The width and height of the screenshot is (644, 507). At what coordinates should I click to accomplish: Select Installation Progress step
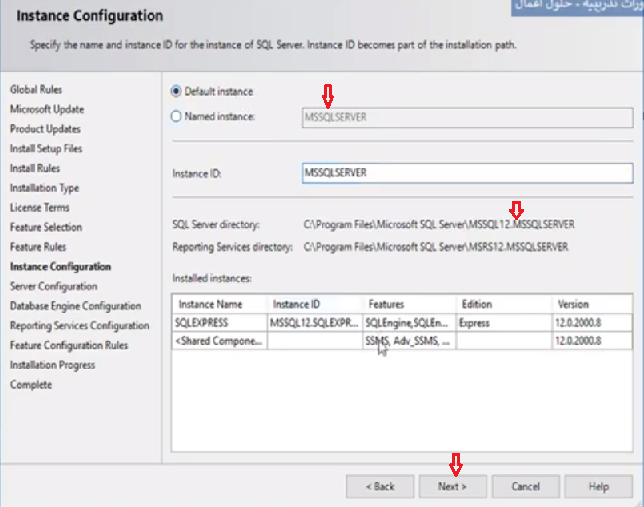[53, 365]
